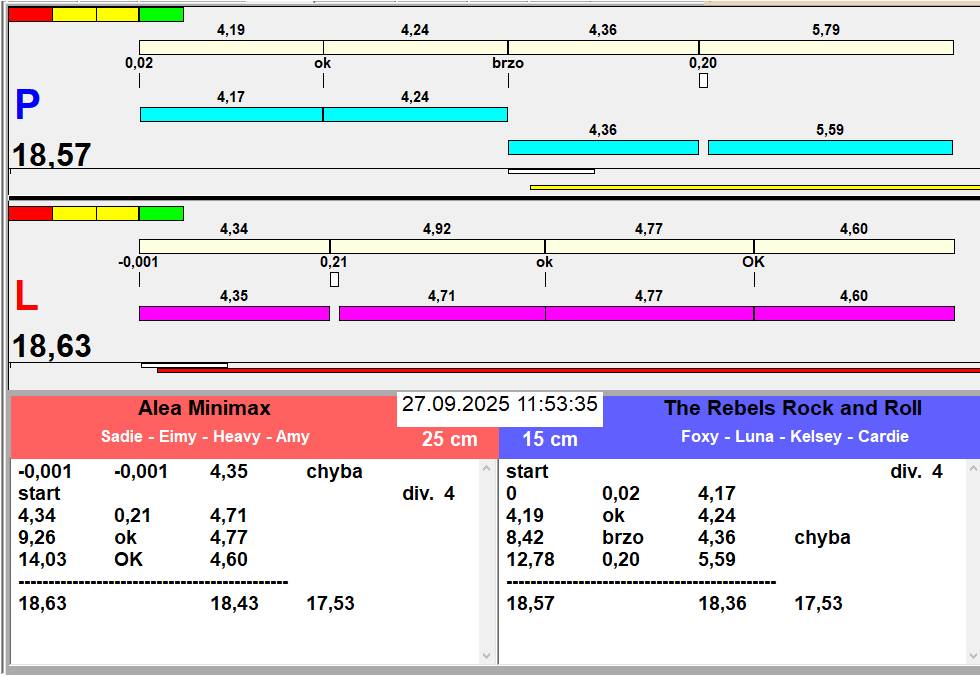Click the uppercase 'OK' label in lane L chart
This screenshot has height=676, width=980.
click(753, 262)
